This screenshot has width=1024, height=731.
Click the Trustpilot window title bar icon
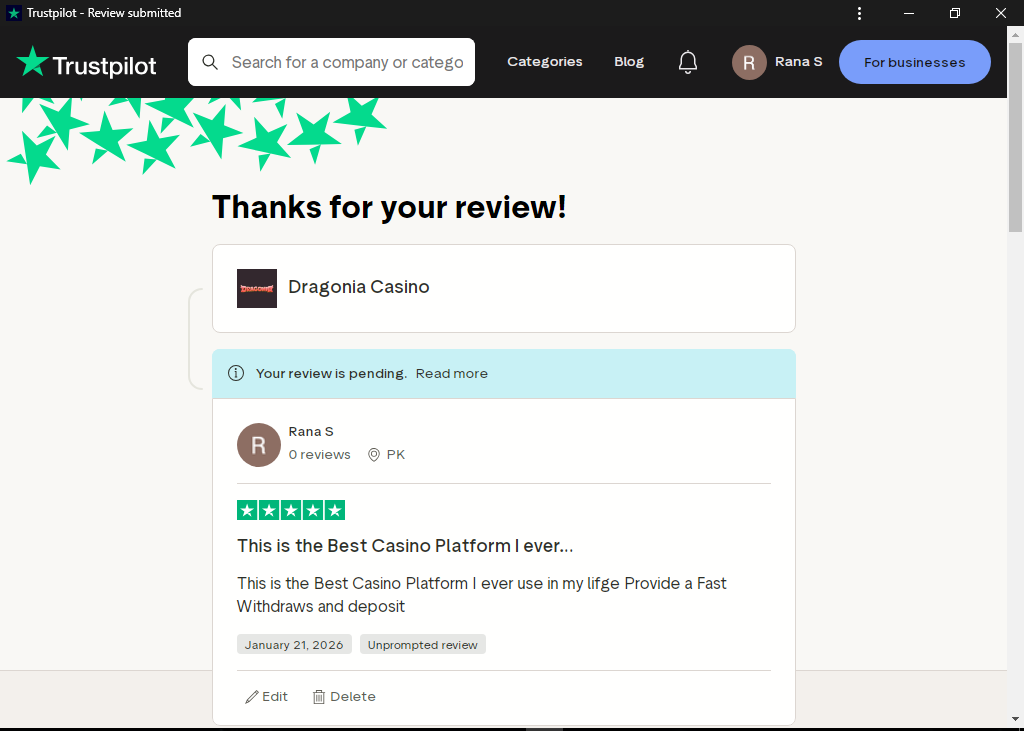tap(13, 13)
